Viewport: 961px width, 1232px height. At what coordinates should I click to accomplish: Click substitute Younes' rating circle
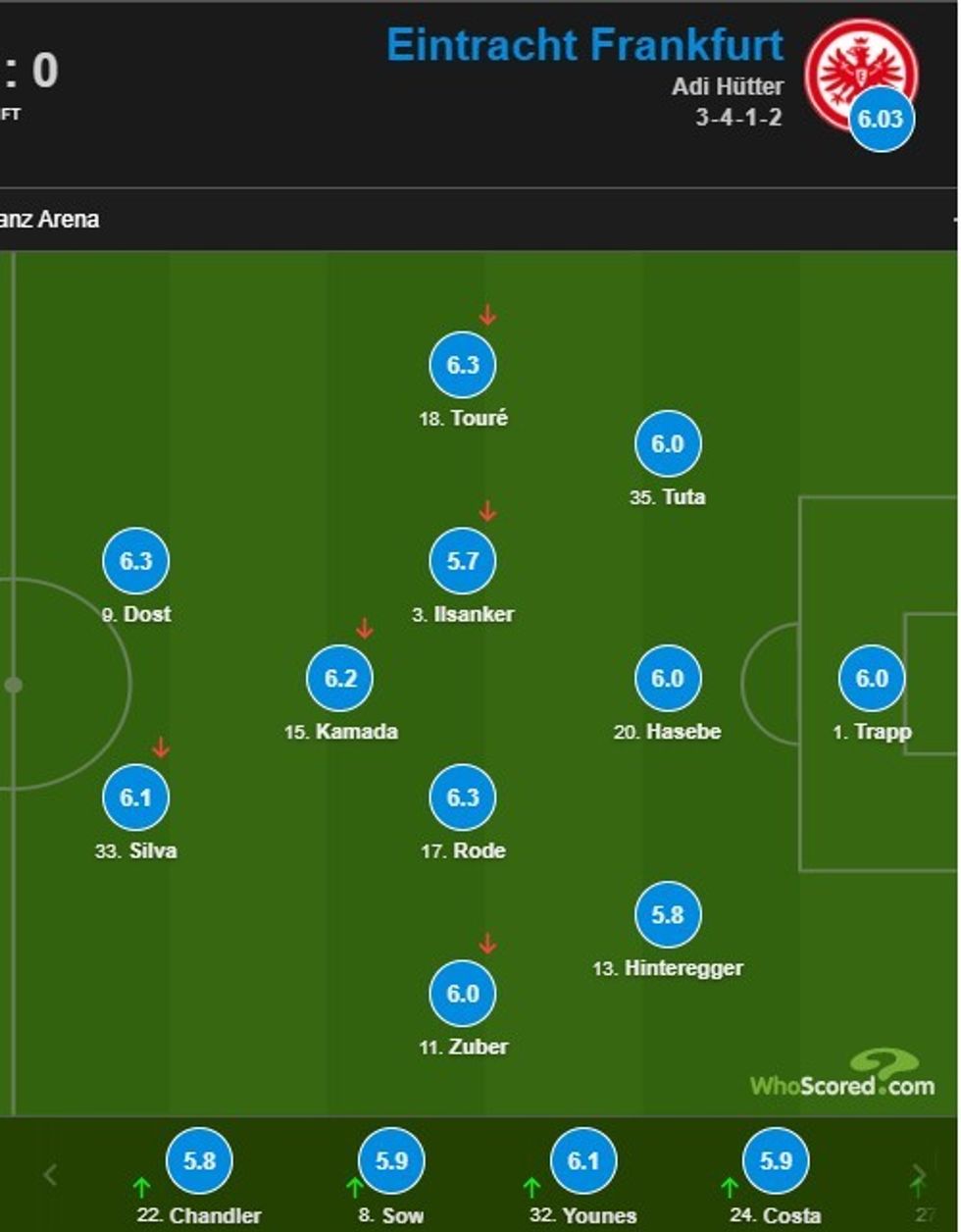583,1161
